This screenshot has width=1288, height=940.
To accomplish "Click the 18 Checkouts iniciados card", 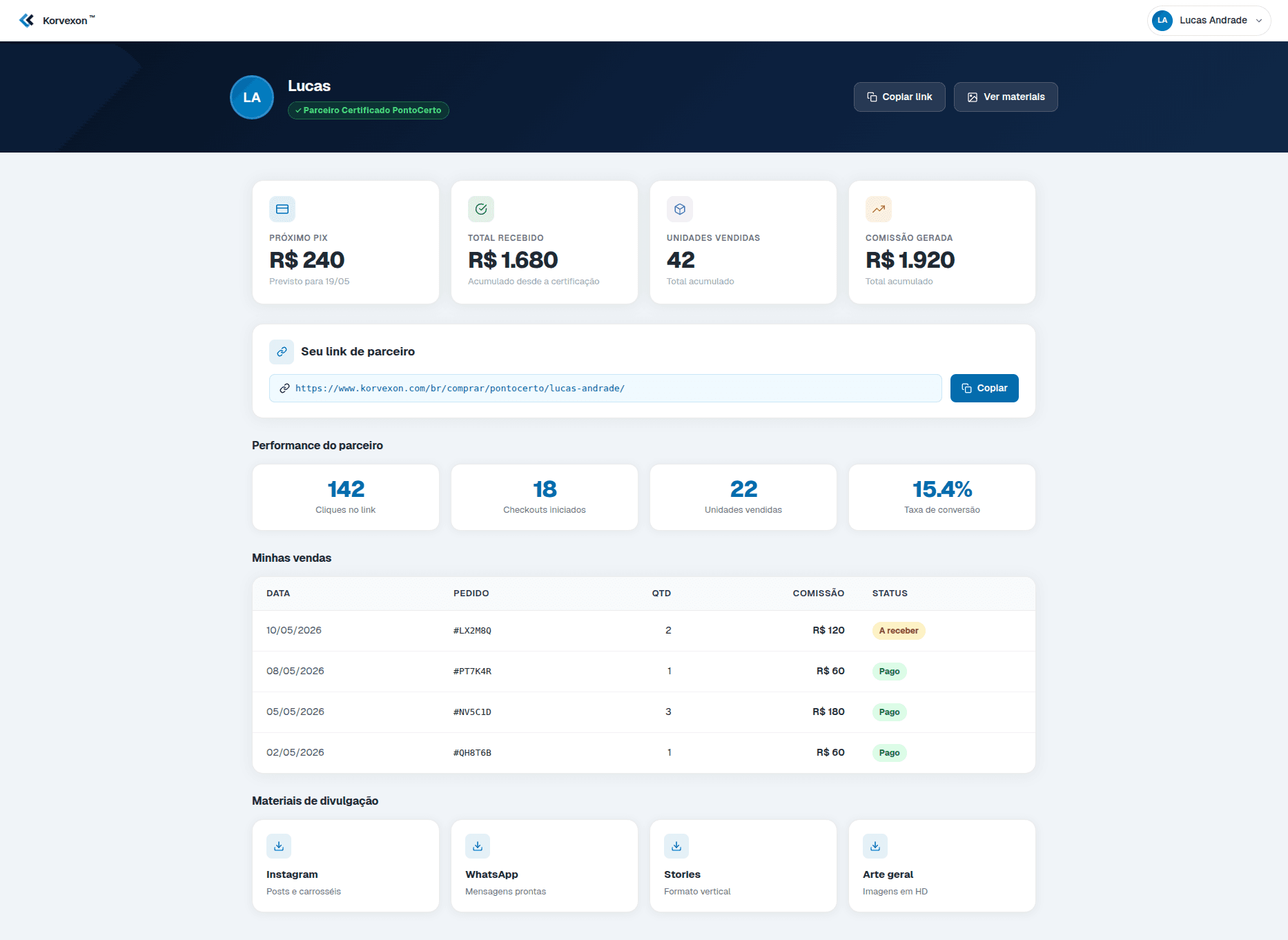I will [x=545, y=497].
